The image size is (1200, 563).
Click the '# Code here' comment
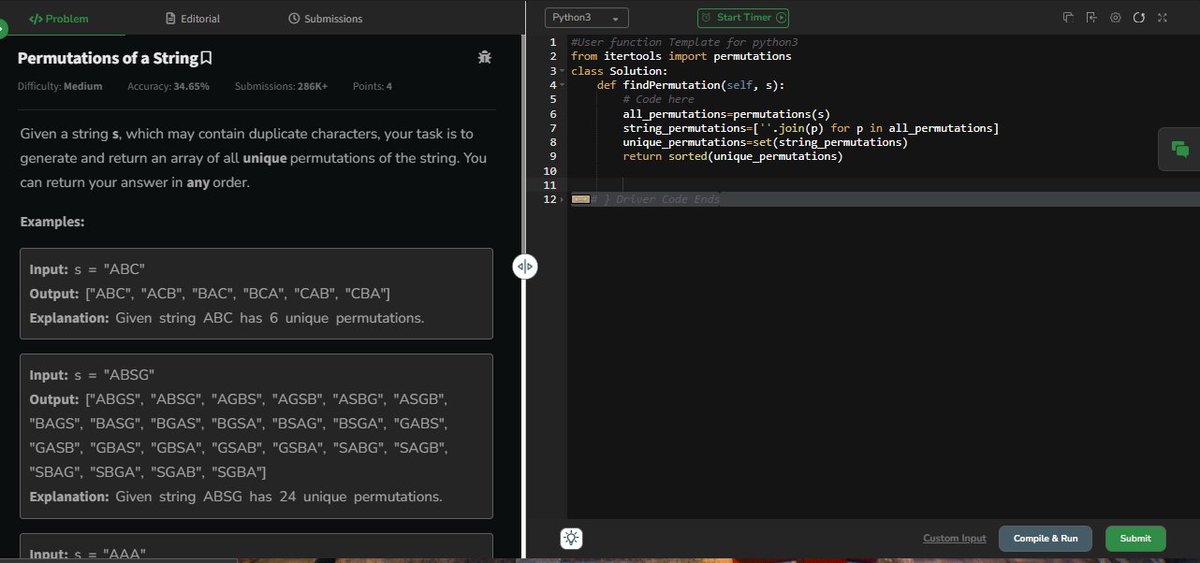[658, 100]
